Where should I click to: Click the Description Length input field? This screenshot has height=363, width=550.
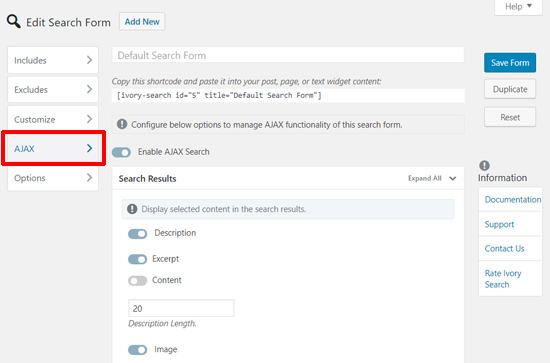(x=181, y=308)
